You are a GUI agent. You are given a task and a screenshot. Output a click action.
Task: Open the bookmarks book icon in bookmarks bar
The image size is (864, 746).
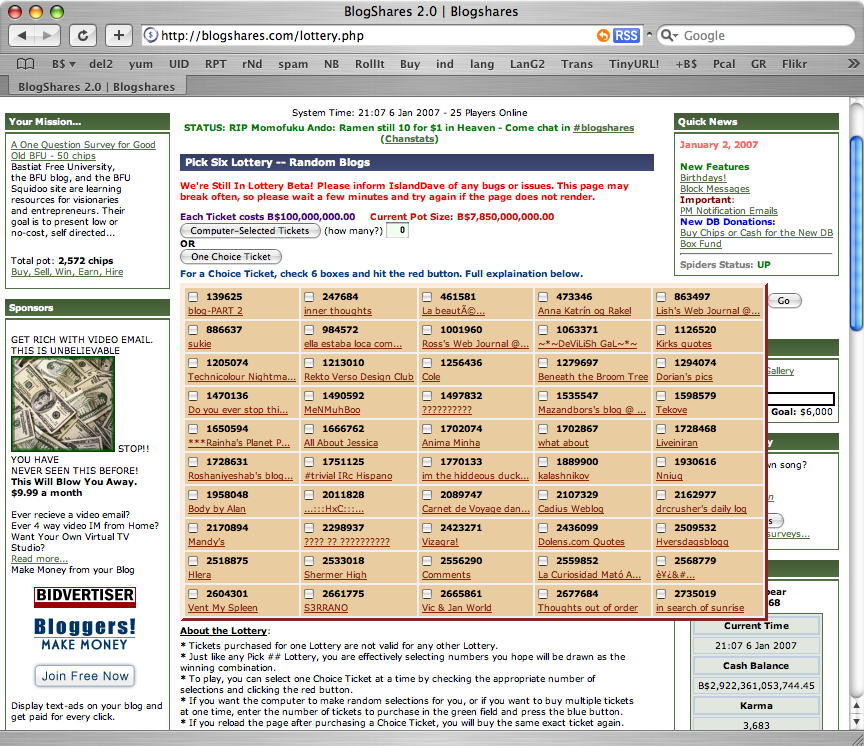[x=26, y=64]
